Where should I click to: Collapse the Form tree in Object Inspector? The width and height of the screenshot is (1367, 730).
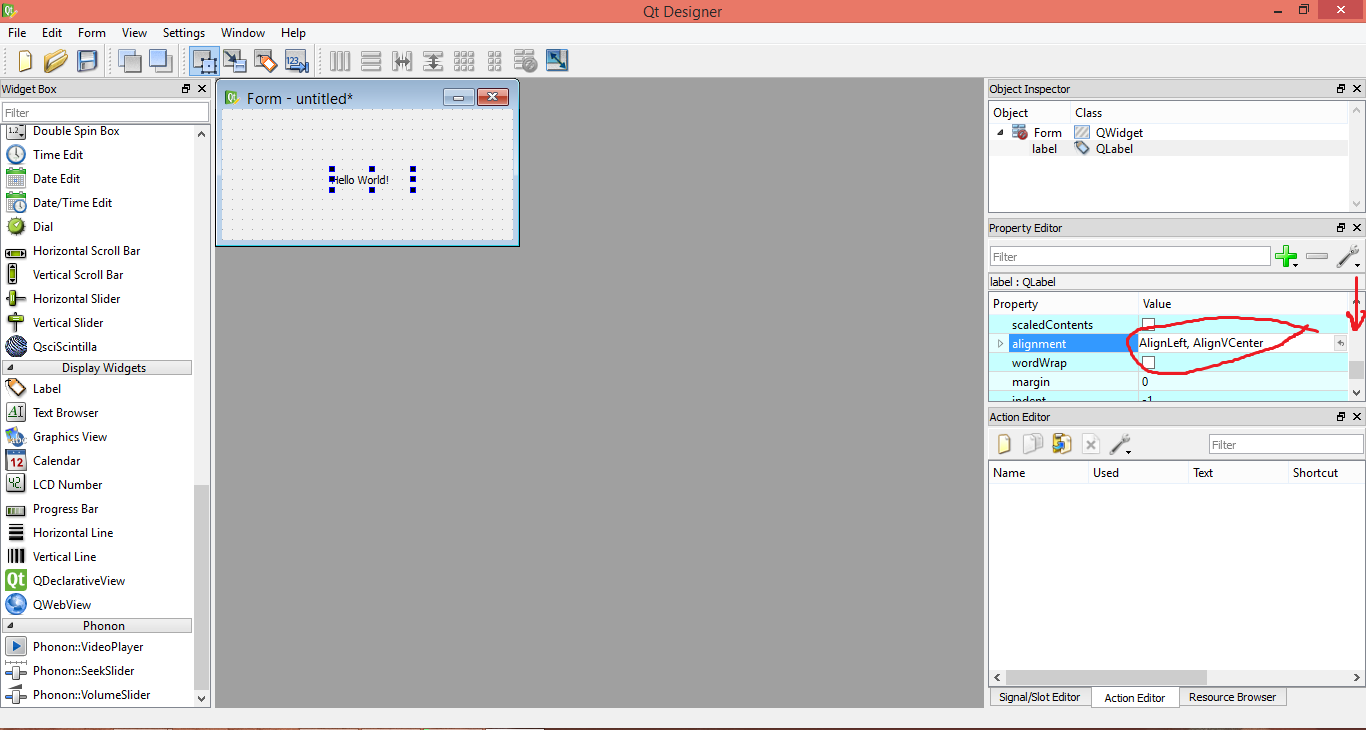[1001, 132]
